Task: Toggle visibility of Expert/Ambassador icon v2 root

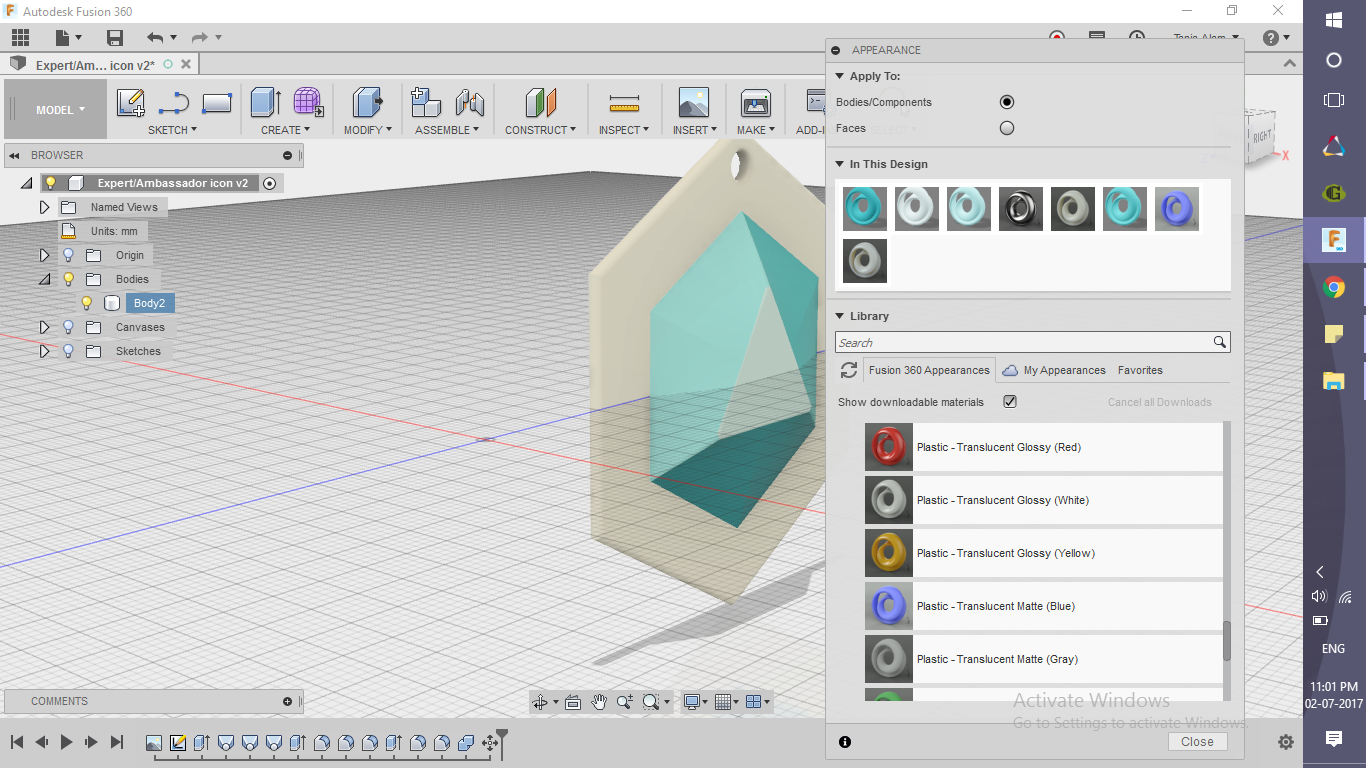Action: coord(51,183)
